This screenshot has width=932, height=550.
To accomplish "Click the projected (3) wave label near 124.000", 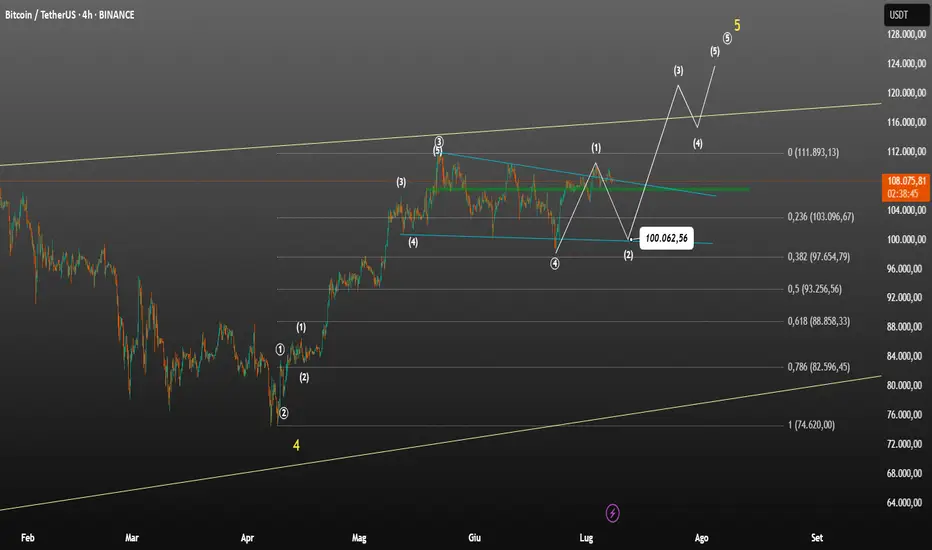I will coord(678,71).
